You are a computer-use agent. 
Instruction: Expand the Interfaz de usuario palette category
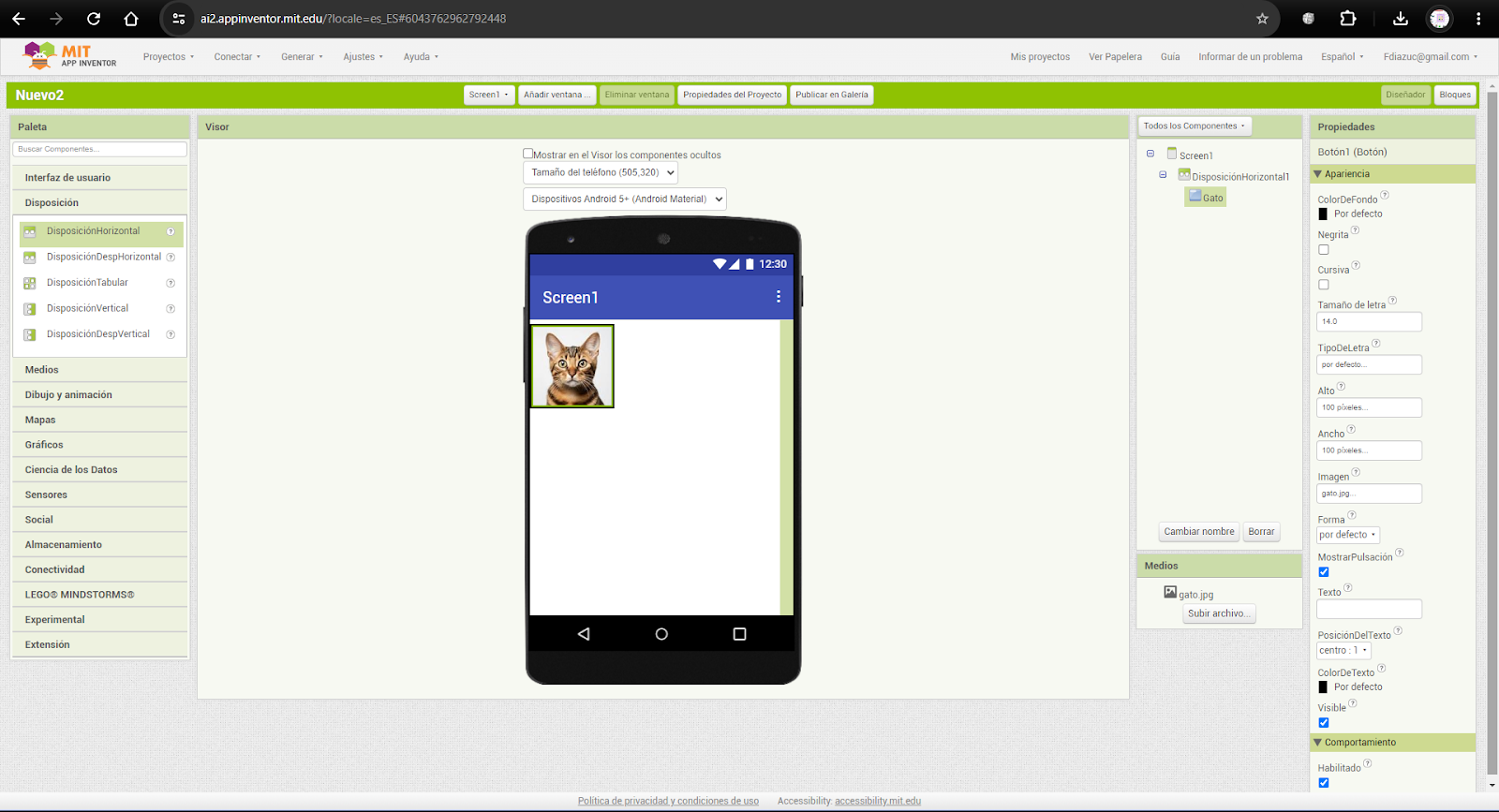click(x=99, y=178)
